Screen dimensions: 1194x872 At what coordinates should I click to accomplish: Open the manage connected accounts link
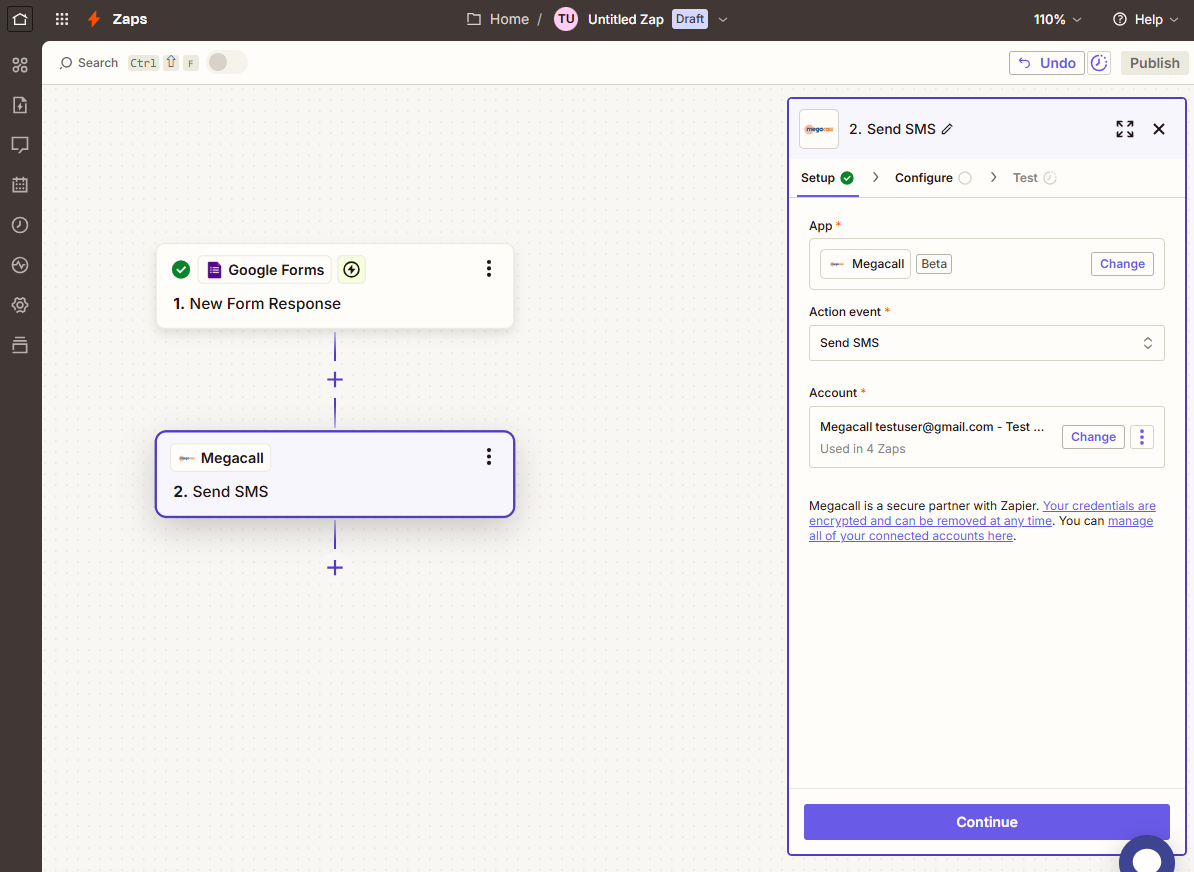click(x=1130, y=521)
